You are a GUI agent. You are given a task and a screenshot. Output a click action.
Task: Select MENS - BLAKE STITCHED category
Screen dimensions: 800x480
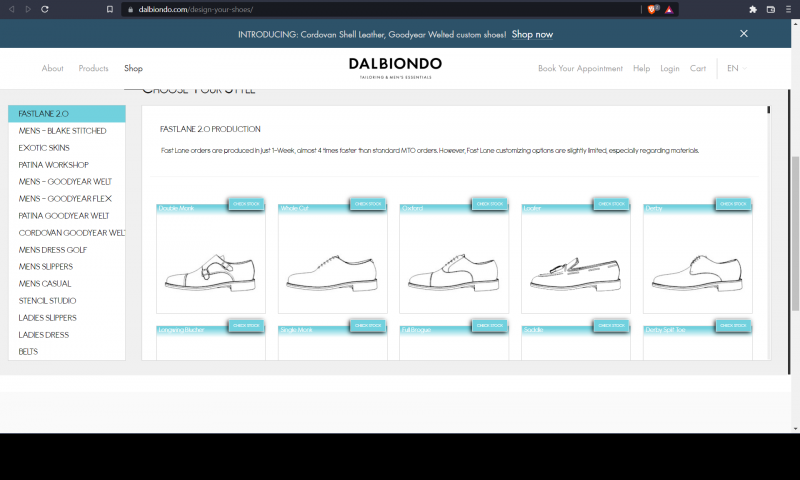point(67,131)
